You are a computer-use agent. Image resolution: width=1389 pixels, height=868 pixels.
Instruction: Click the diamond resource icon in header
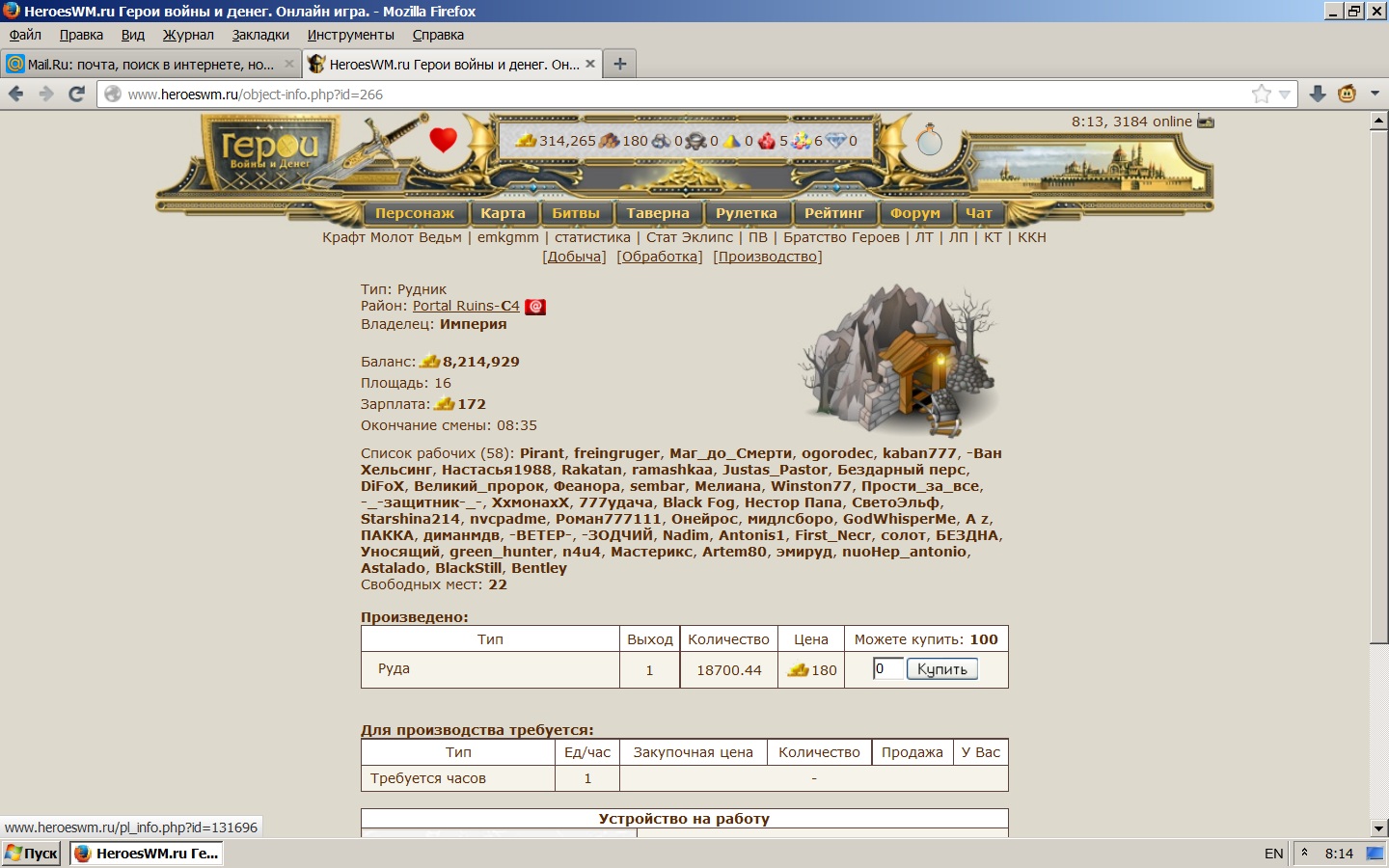click(x=835, y=141)
